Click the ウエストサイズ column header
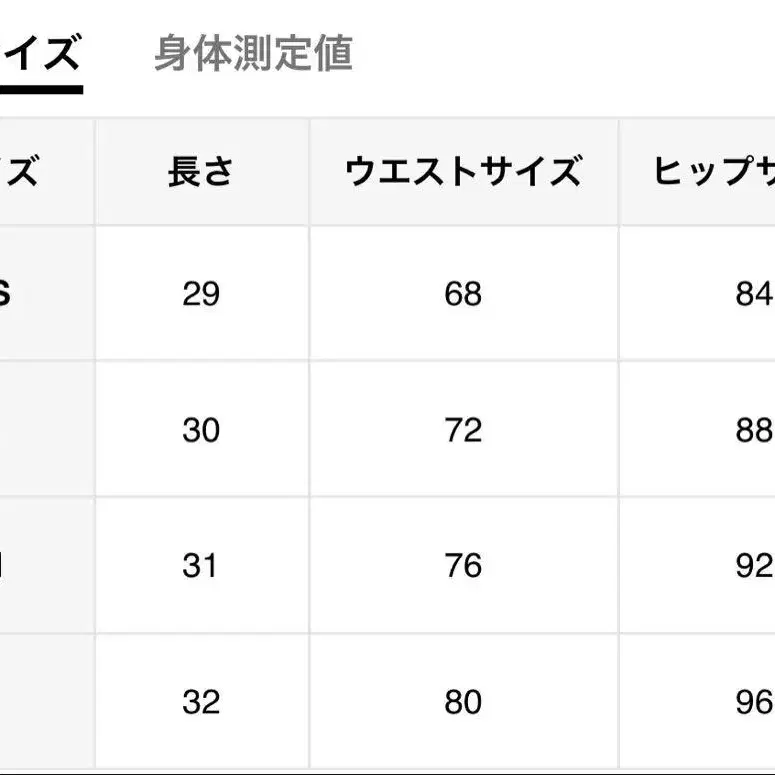This screenshot has height=775, width=775. click(x=463, y=172)
